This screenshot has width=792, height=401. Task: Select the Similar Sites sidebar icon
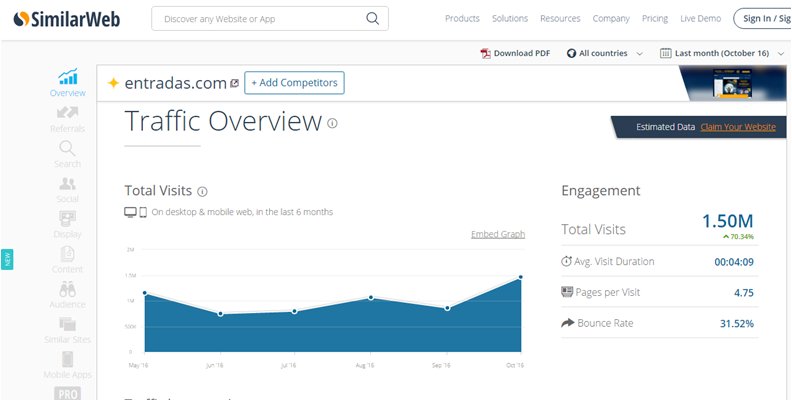pos(67,324)
